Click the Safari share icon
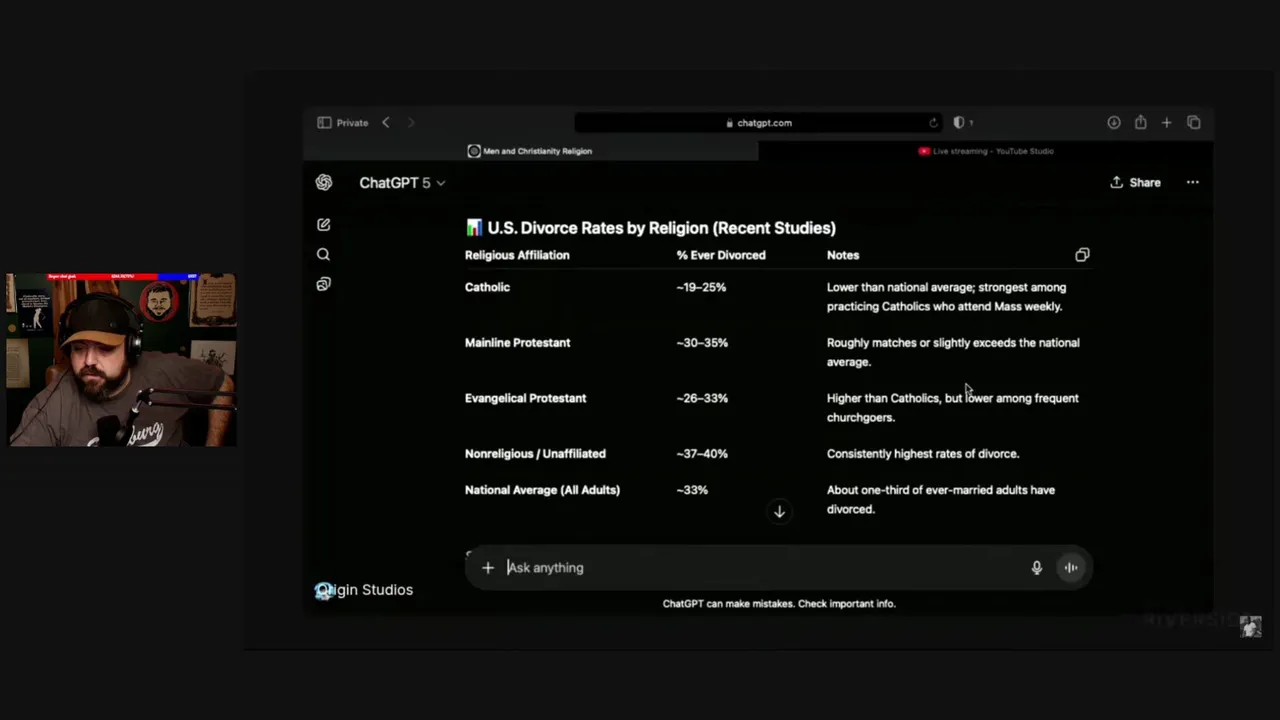The width and height of the screenshot is (1280, 720). [x=1140, y=122]
